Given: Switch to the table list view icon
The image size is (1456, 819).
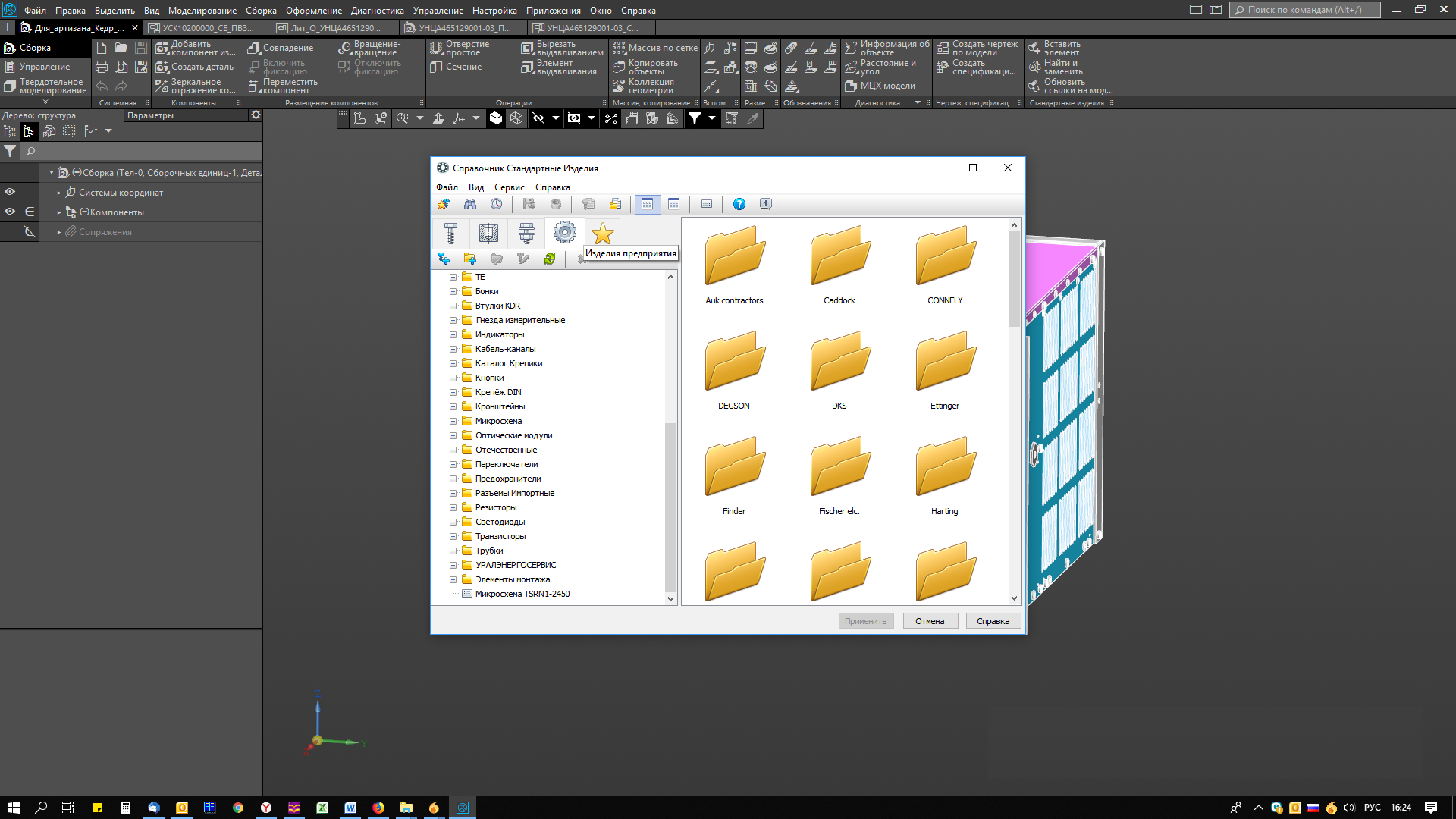Looking at the screenshot, I should [x=673, y=204].
